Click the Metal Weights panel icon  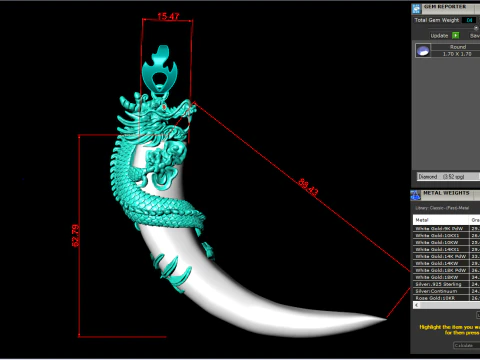[x=415, y=195]
